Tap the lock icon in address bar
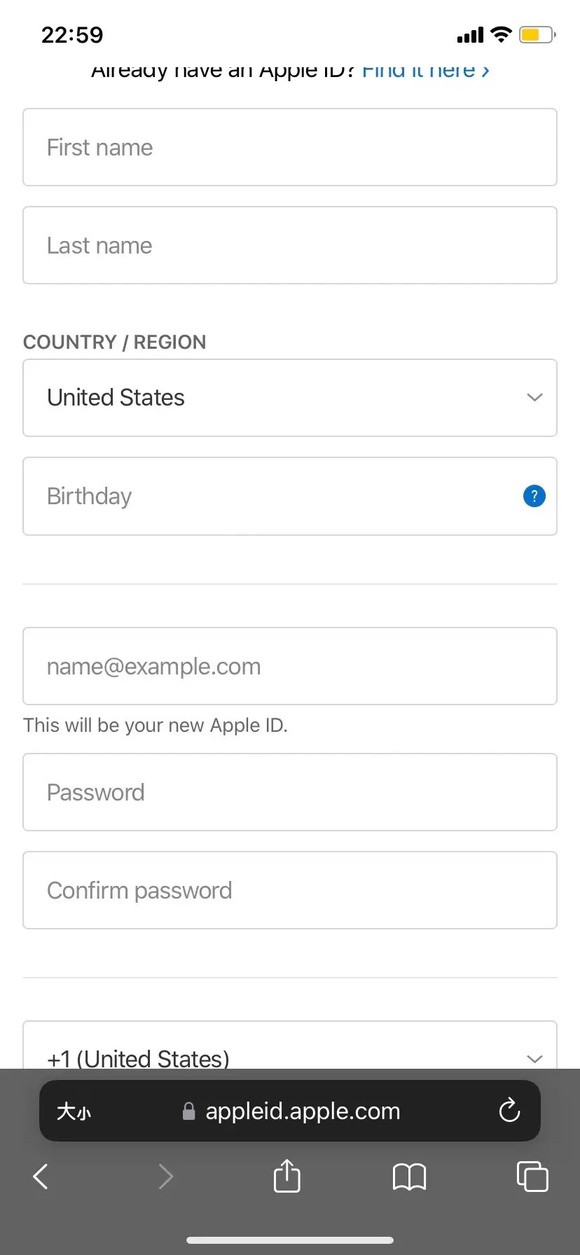580x1255 pixels. click(x=189, y=1111)
